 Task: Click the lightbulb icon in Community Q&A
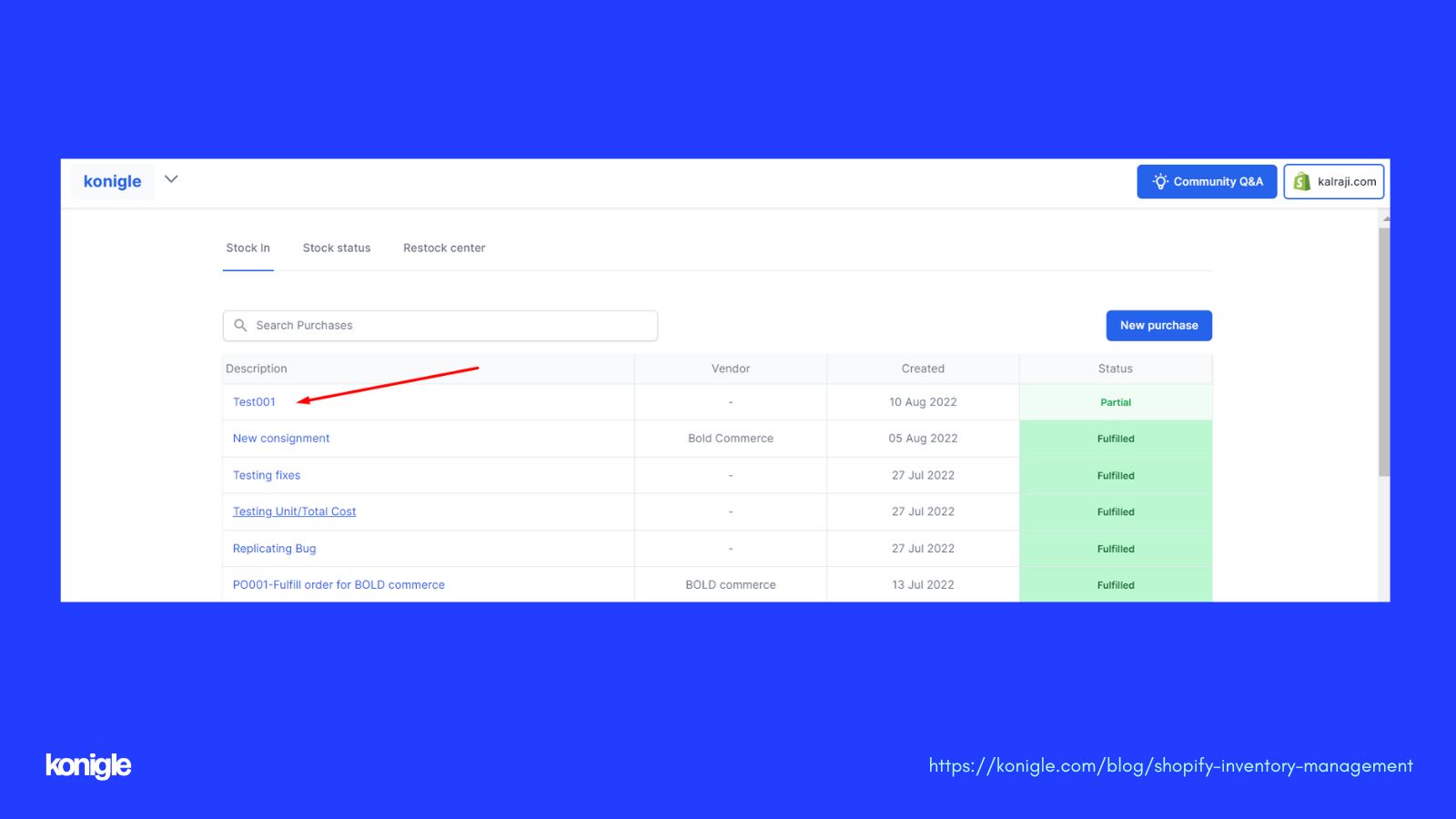1160,181
